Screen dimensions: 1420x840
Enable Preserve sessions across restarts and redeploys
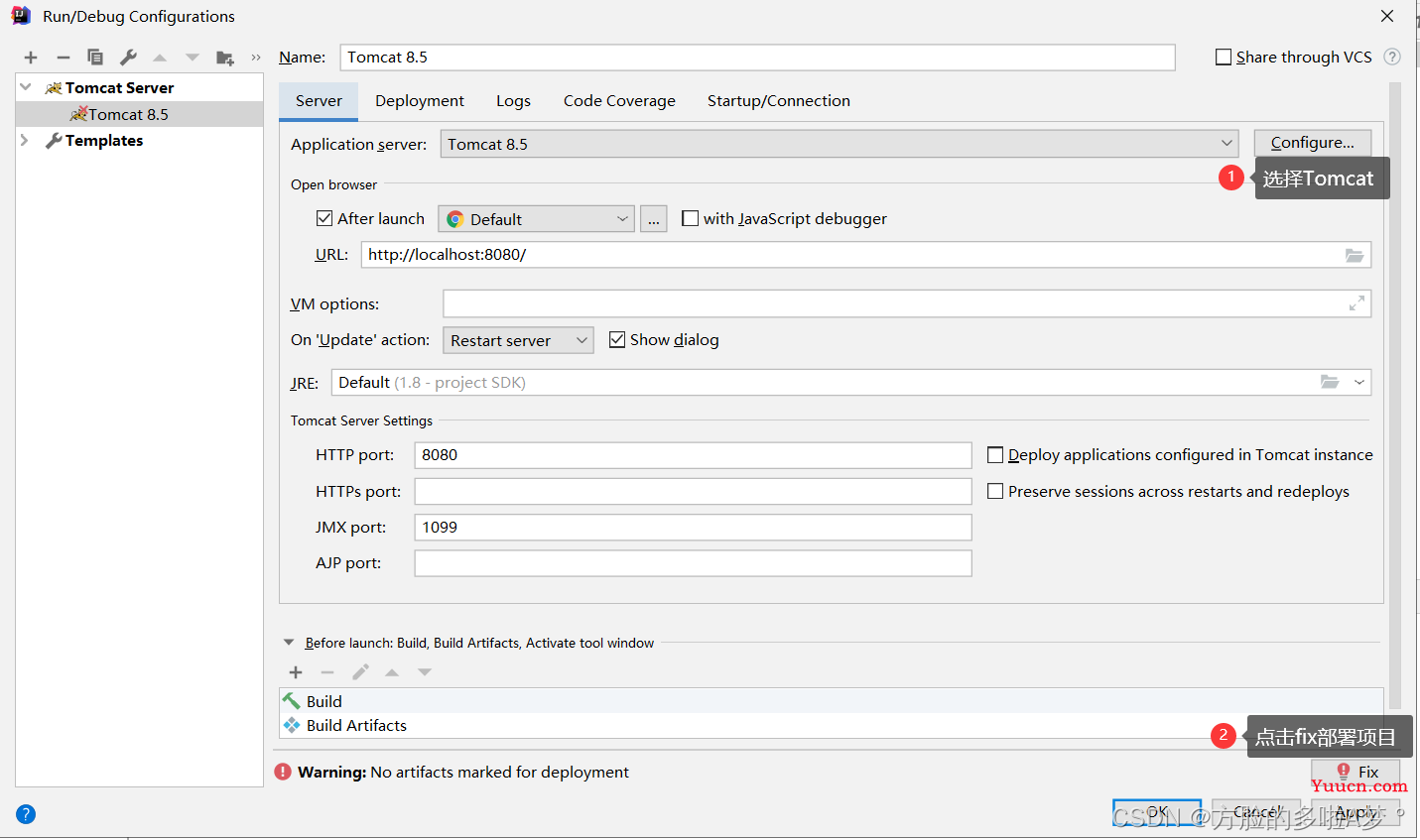995,491
